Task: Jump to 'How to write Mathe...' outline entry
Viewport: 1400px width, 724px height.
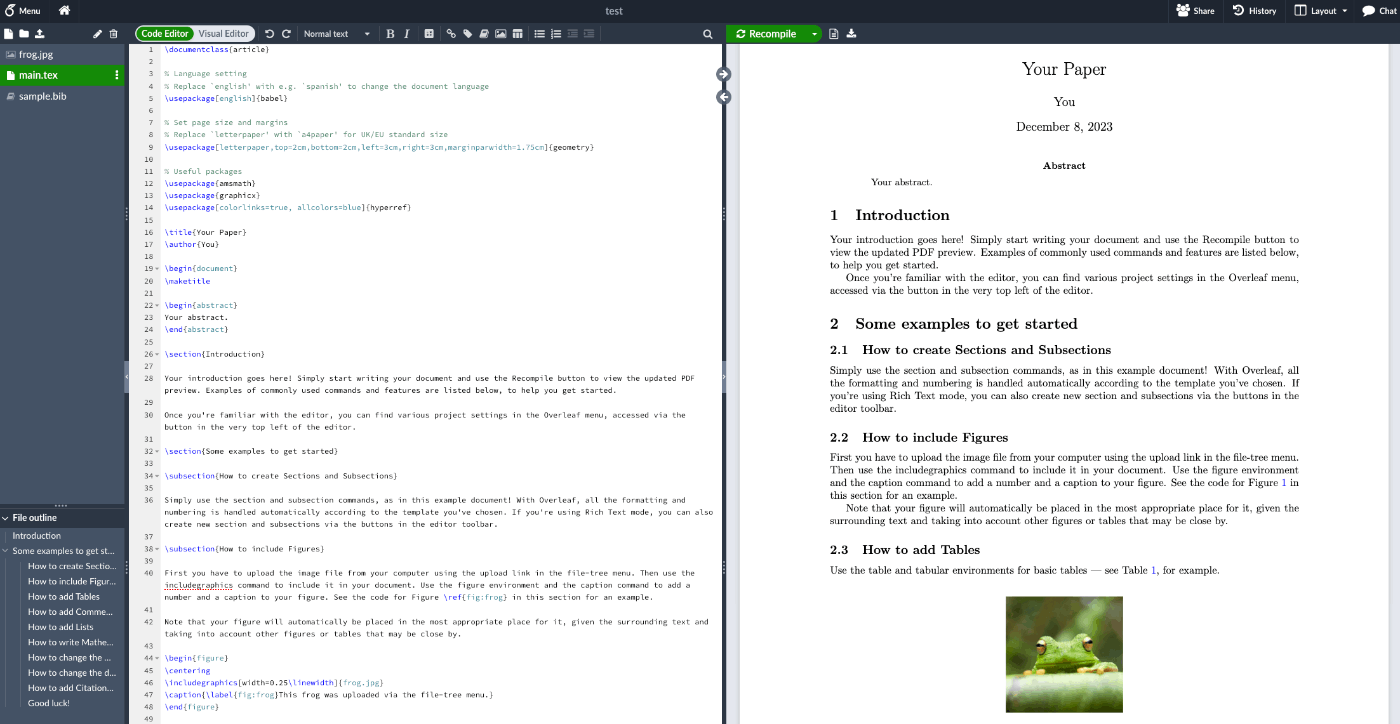Action: tap(71, 642)
